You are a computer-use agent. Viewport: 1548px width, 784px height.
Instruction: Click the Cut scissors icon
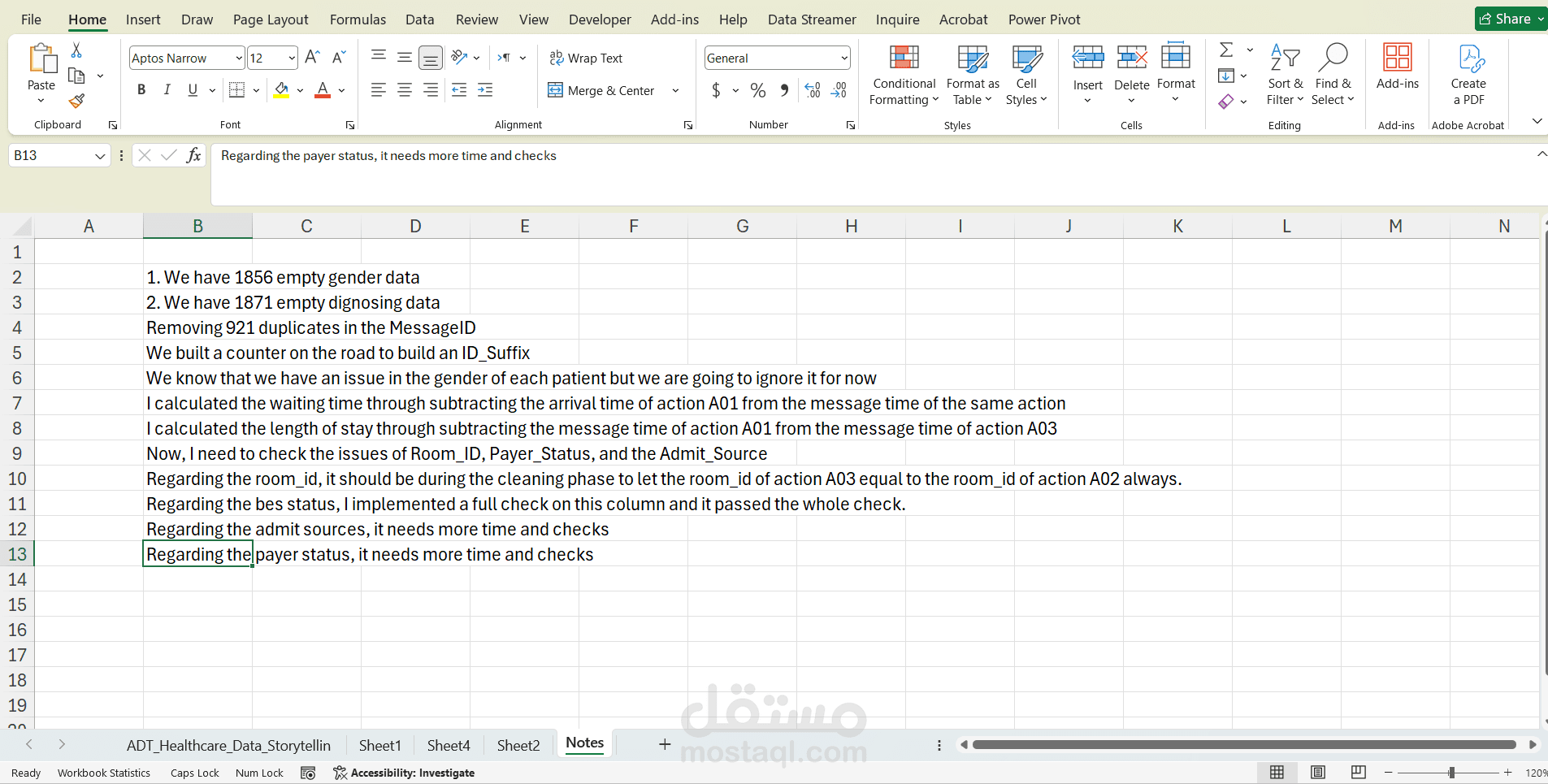coord(76,50)
